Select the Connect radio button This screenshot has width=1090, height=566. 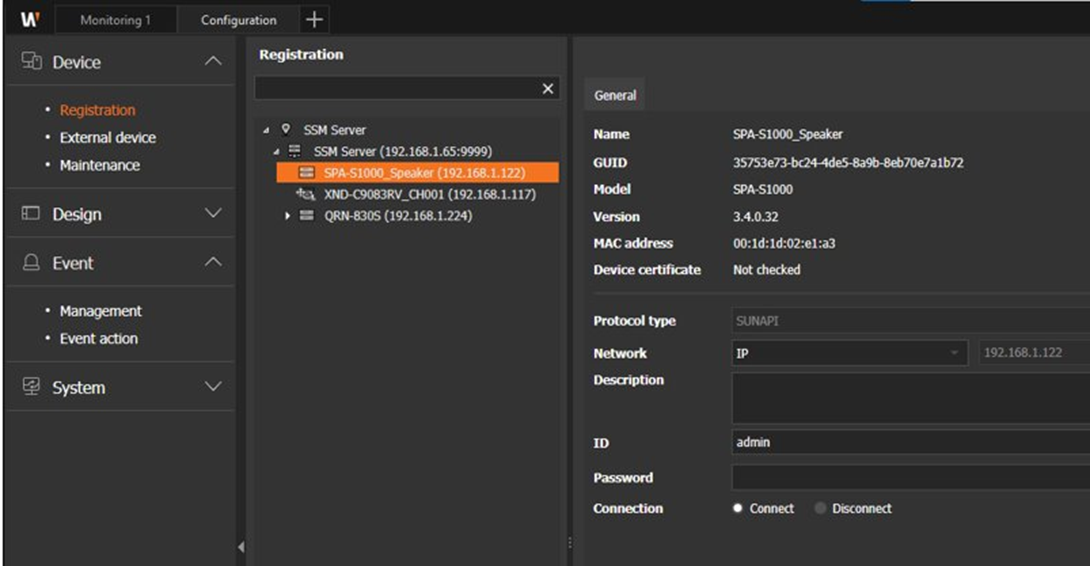pyautogui.click(x=738, y=508)
